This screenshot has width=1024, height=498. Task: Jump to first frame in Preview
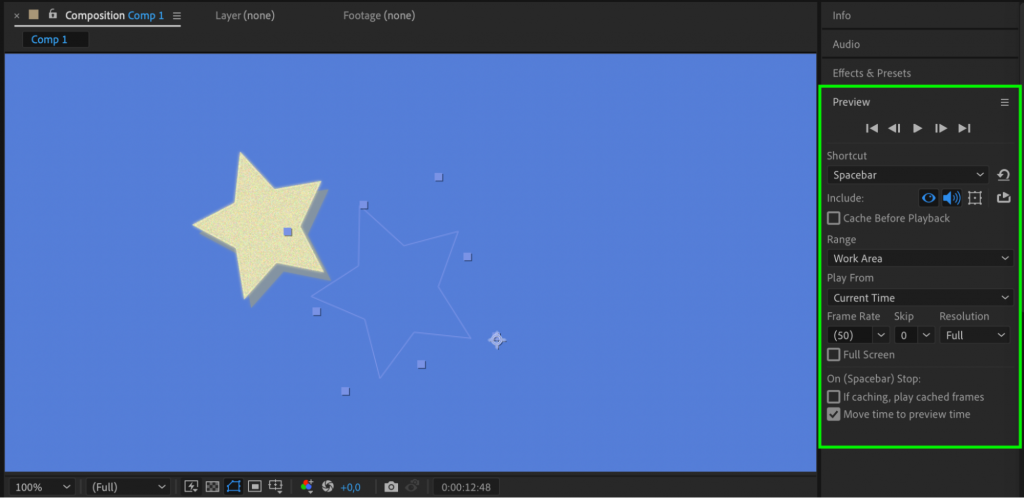[x=871, y=128]
